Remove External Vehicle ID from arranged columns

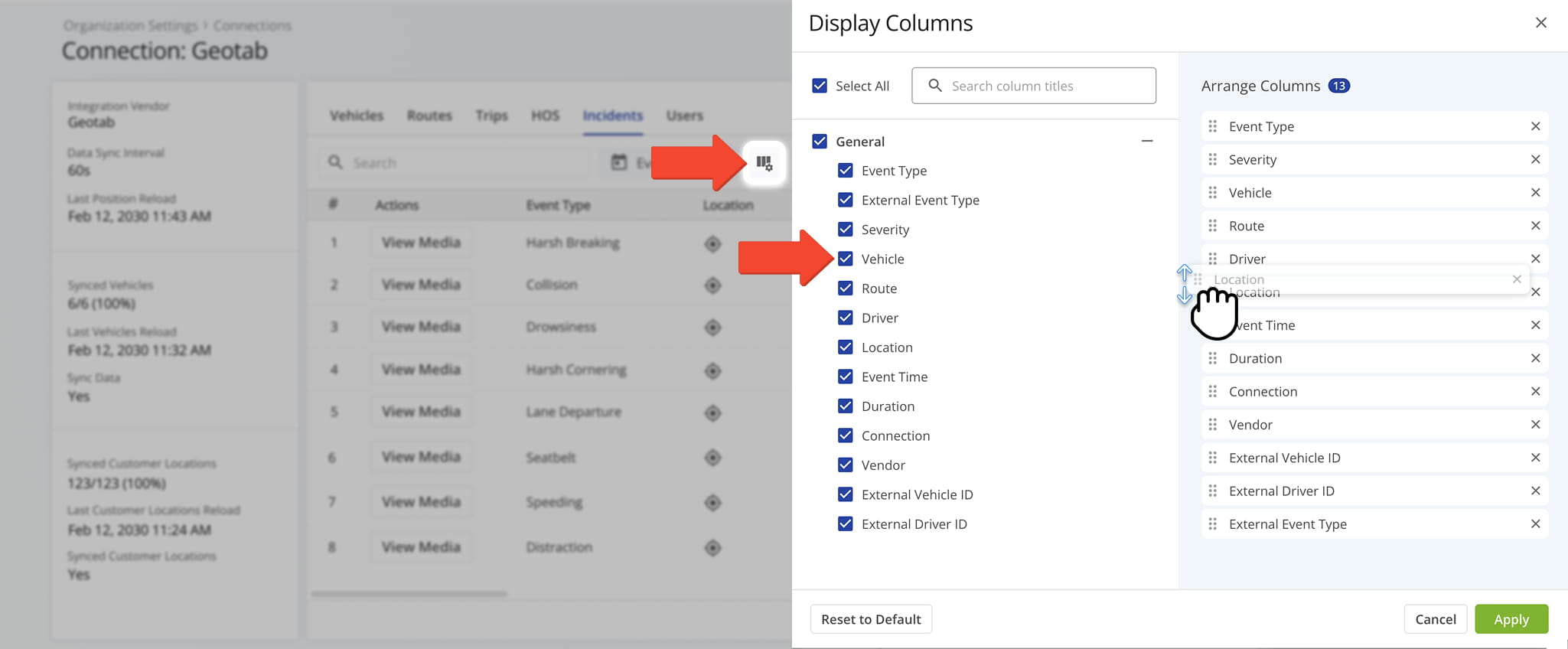[x=1535, y=458]
